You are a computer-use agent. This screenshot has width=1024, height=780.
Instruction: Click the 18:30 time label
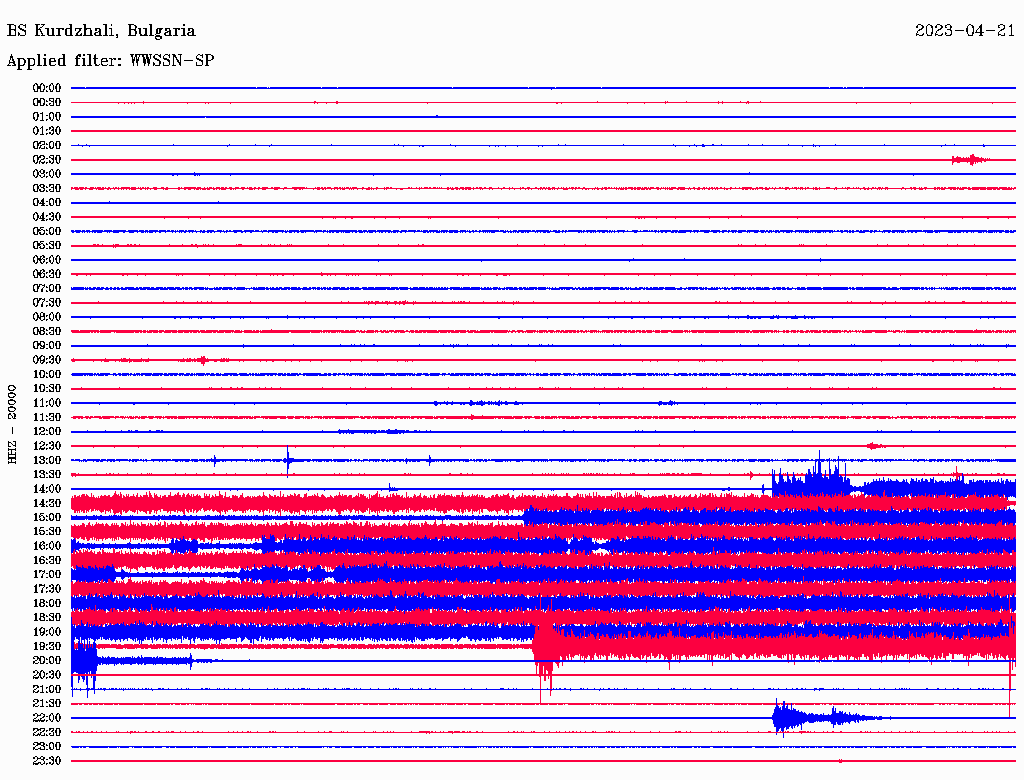[x=47, y=618]
